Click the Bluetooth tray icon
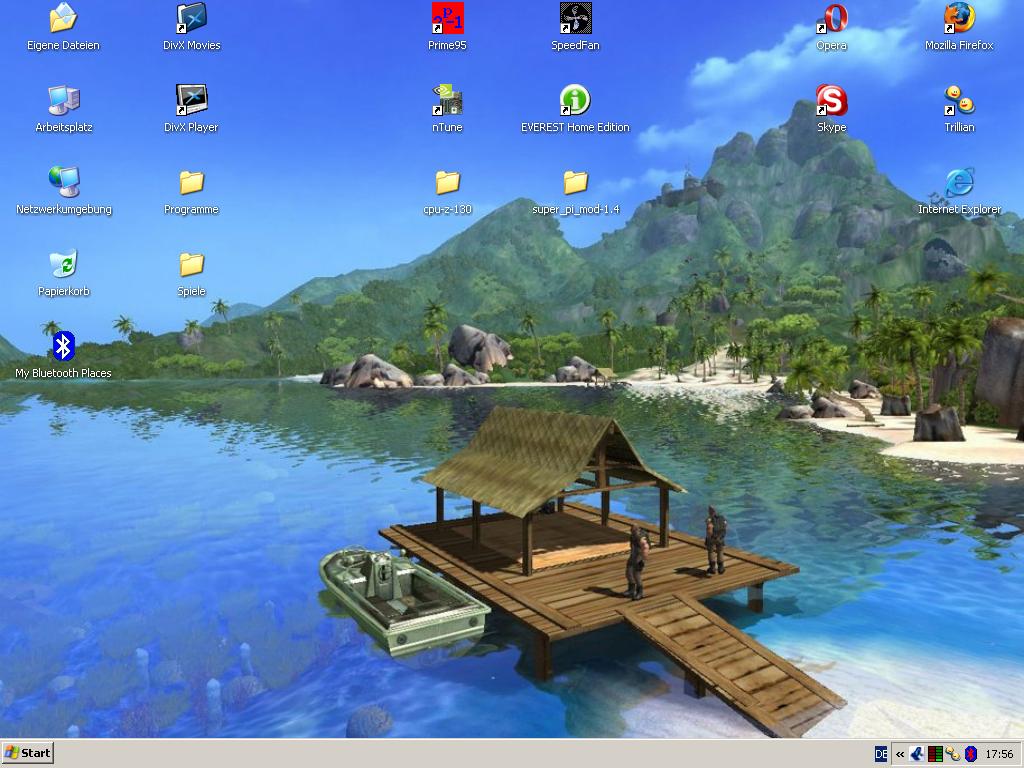 tap(970, 754)
